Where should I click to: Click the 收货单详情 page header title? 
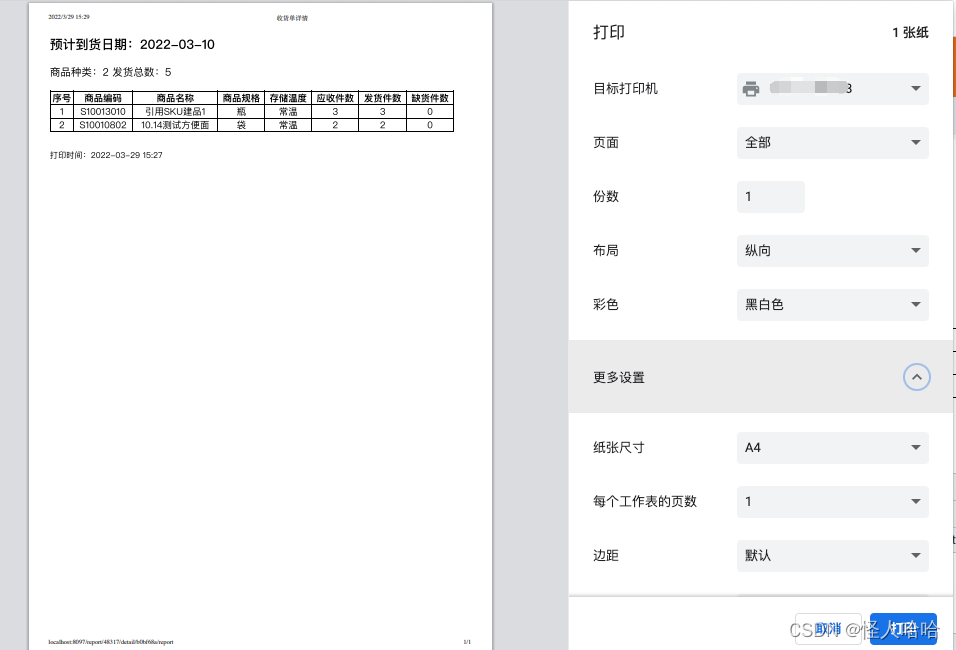pos(292,18)
